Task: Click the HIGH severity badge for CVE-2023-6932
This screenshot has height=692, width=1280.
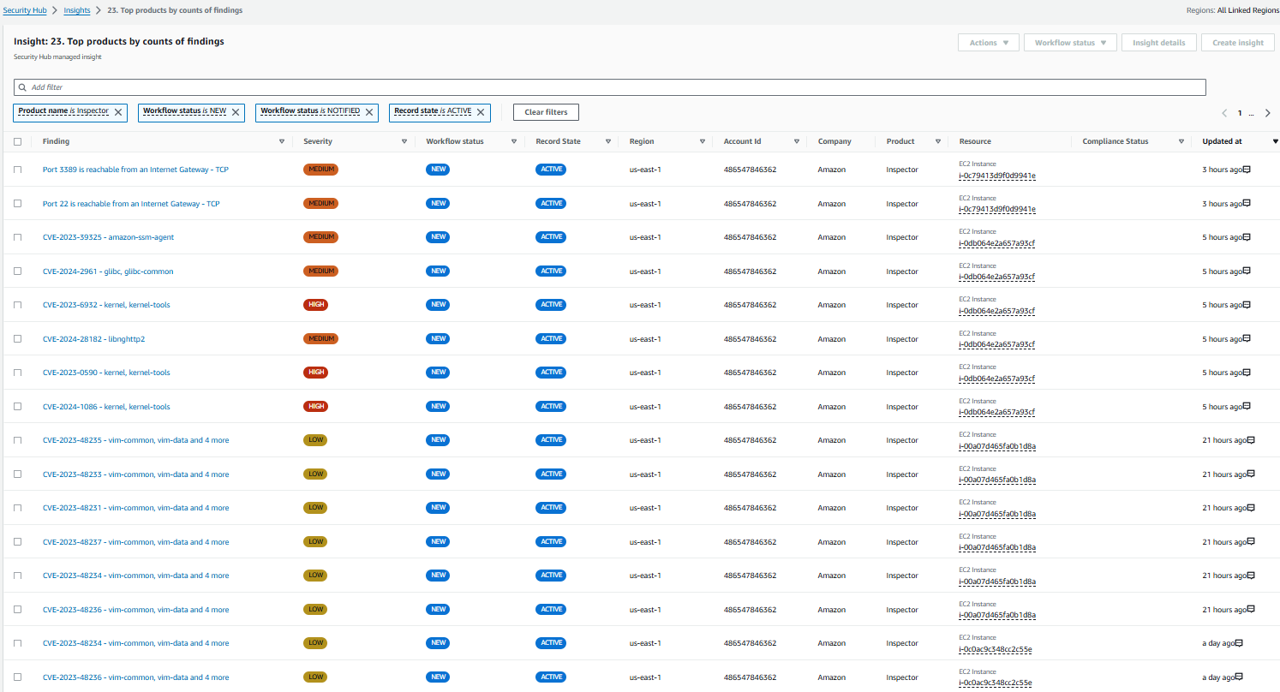Action: click(x=316, y=305)
